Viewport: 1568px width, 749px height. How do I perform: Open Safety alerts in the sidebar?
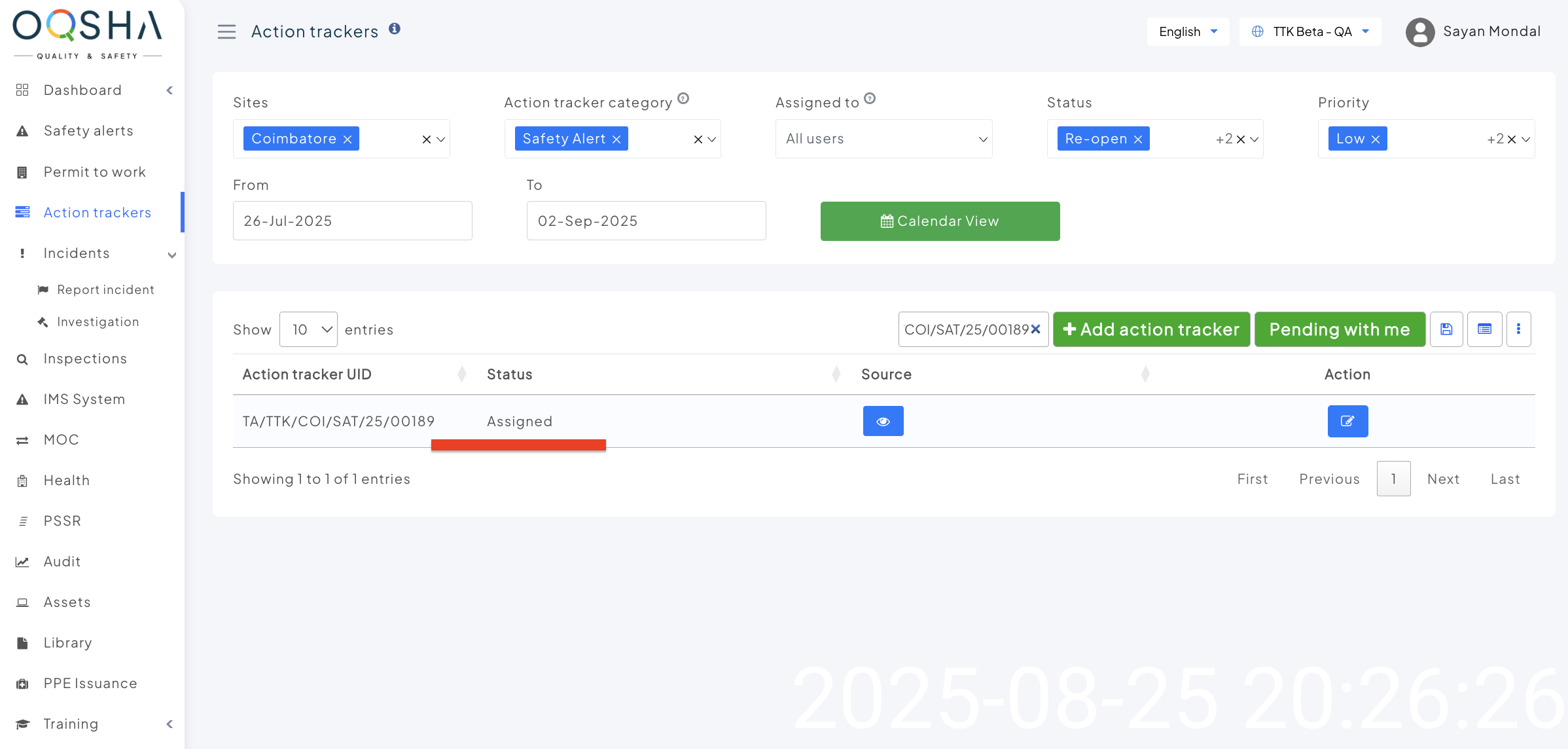point(88,131)
